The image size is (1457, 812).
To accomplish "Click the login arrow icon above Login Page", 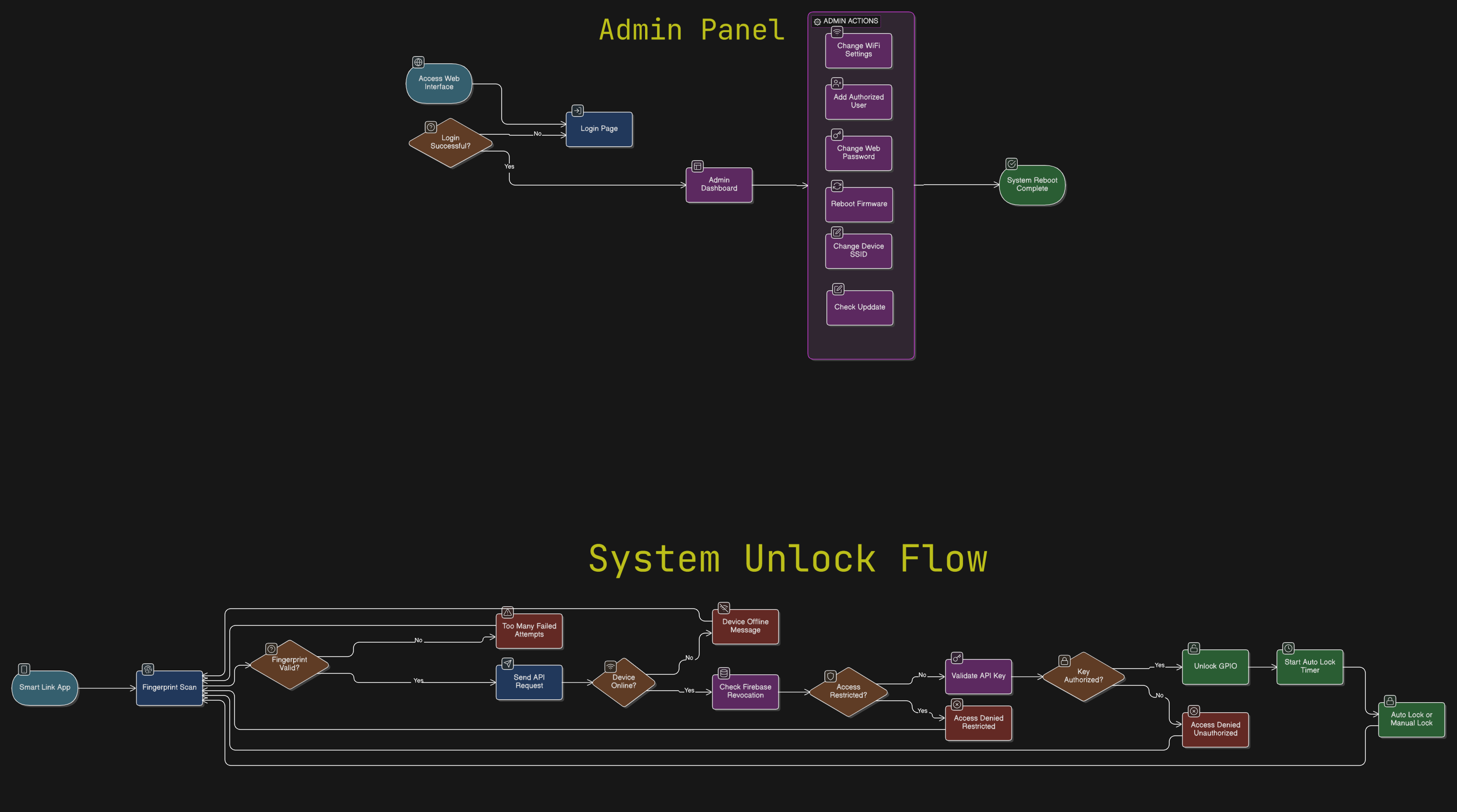I will pyautogui.click(x=577, y=111).
